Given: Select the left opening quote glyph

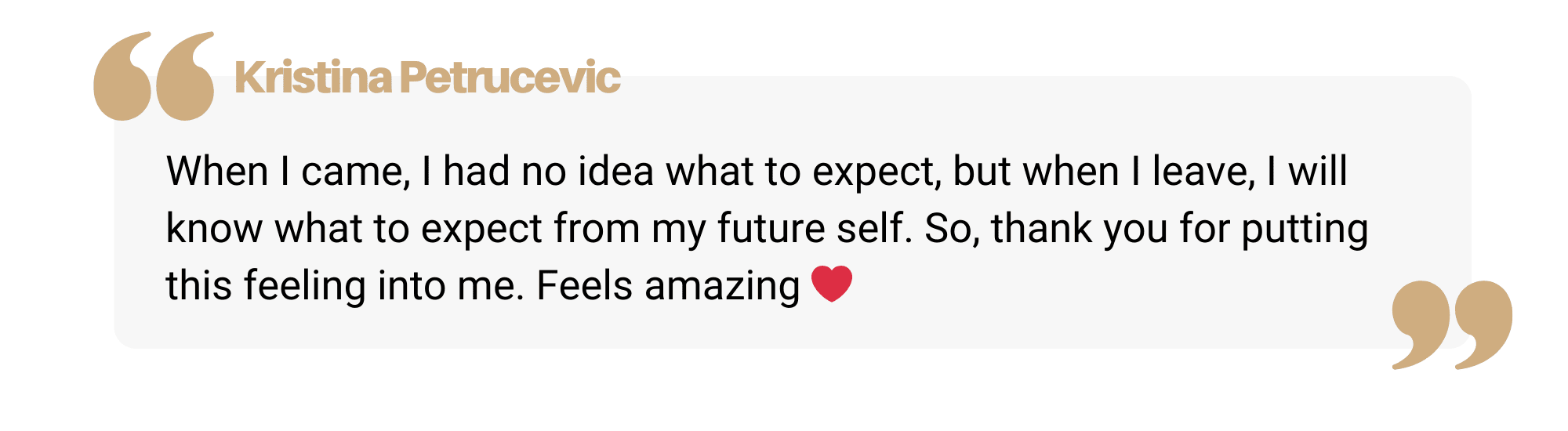Looking at the screenshot, I should click(x=122, y=76).
